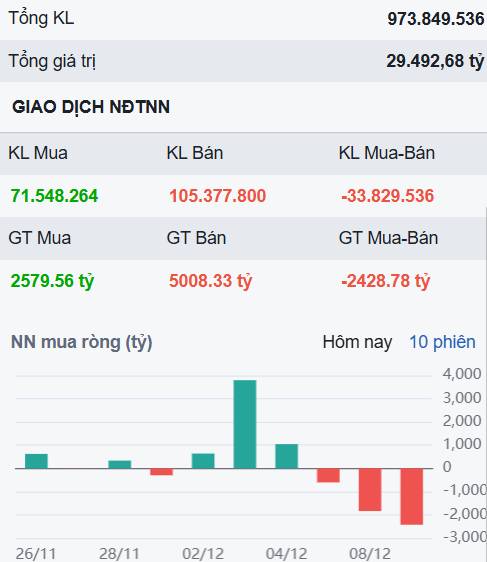
Task: Select the buy volume 71.548.264
Action: click(54, 196)
